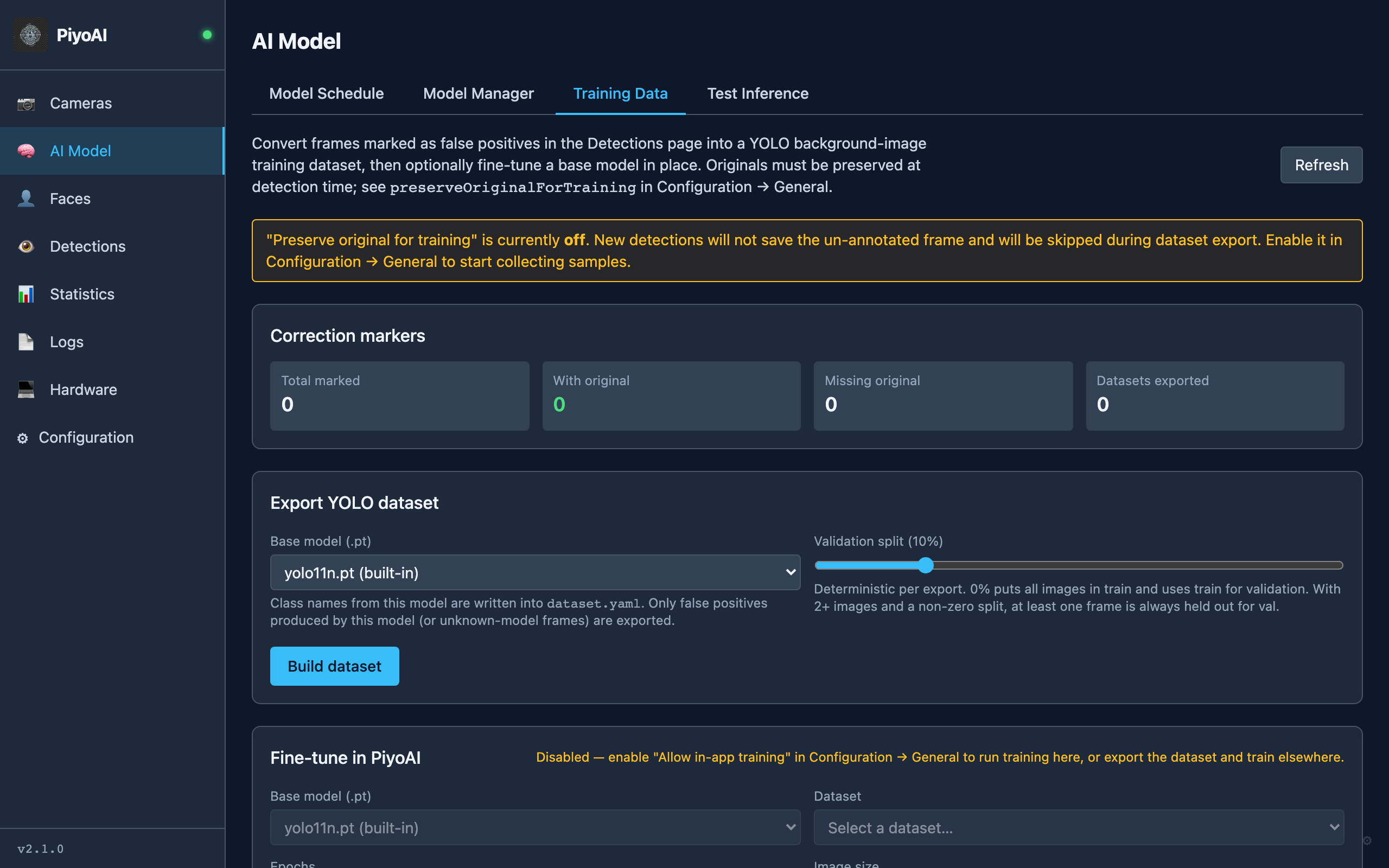Click the Total marked stat card
Image resolution: width=1389 pixels, height=868 pixels.
(x=399, y=395)
